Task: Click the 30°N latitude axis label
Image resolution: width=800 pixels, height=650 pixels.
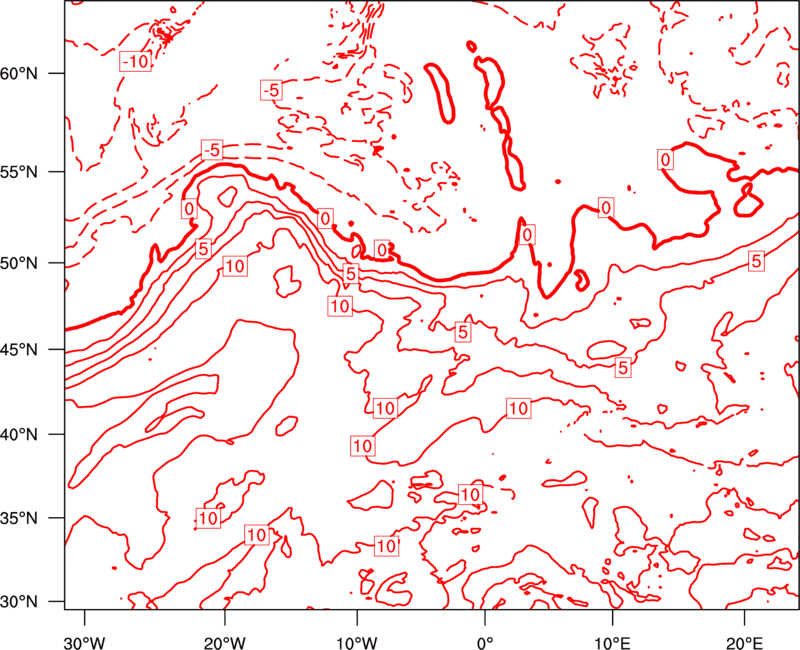Action: pos(19,602)
